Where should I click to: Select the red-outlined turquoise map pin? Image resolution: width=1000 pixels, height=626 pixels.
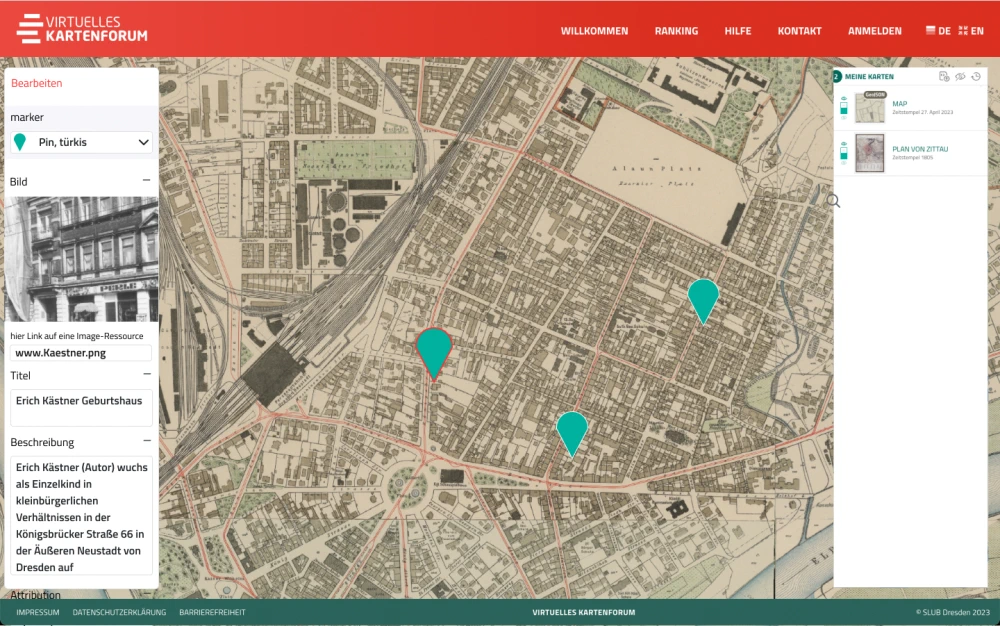(x=434, y=354)
